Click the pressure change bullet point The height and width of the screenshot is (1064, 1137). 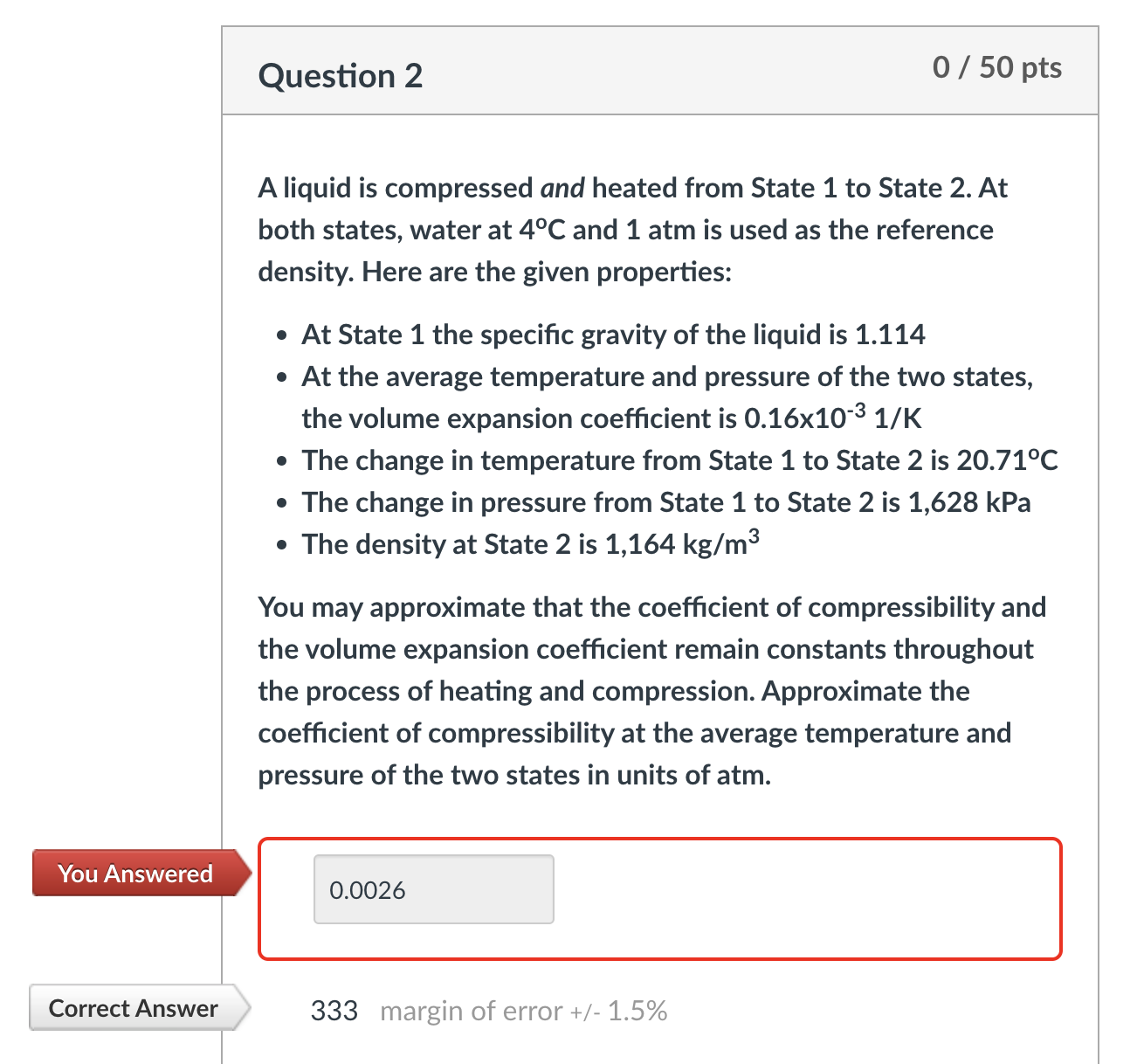666,502
